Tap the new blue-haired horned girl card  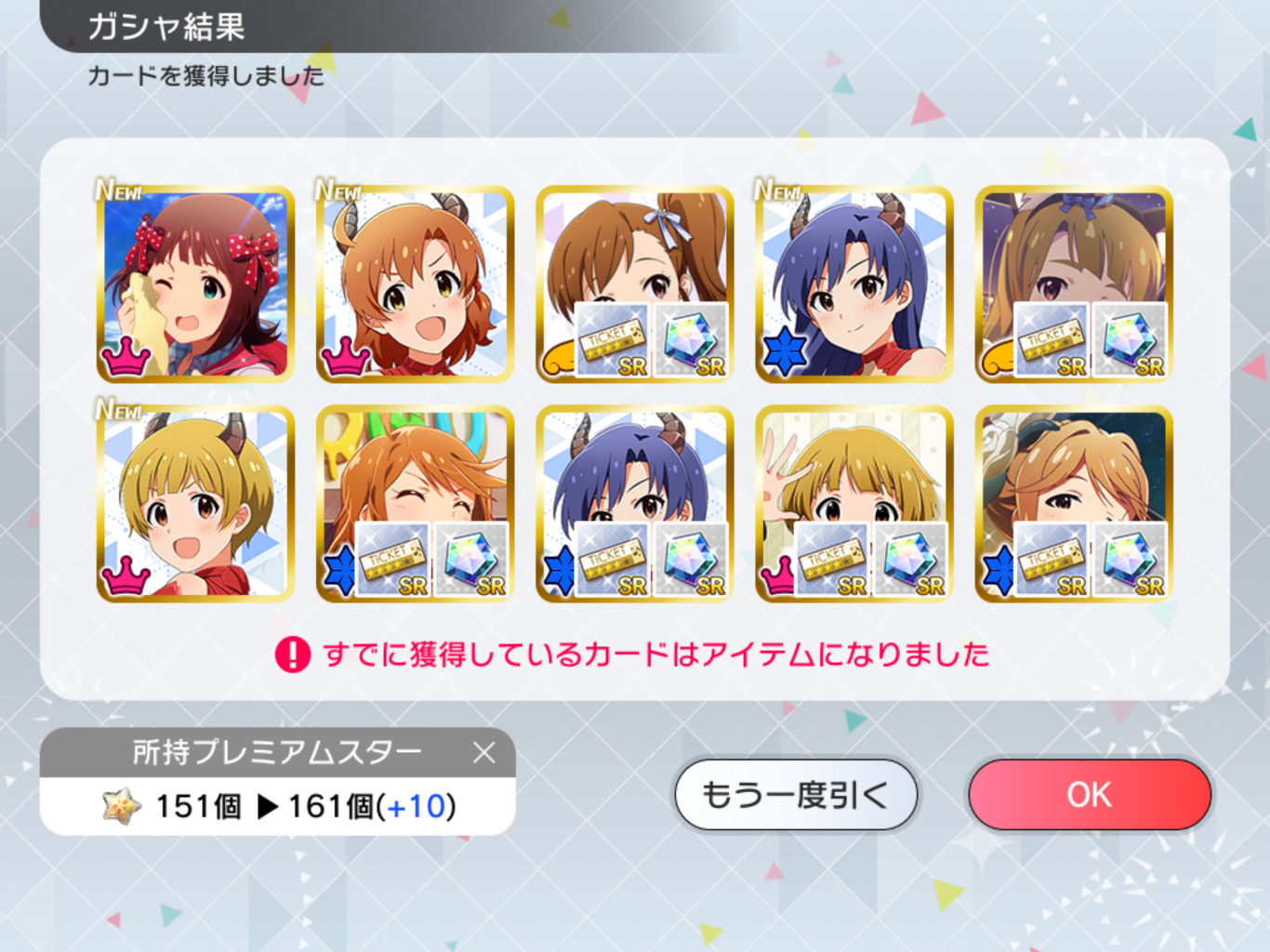pyautogui.click(x=853, y=284)
